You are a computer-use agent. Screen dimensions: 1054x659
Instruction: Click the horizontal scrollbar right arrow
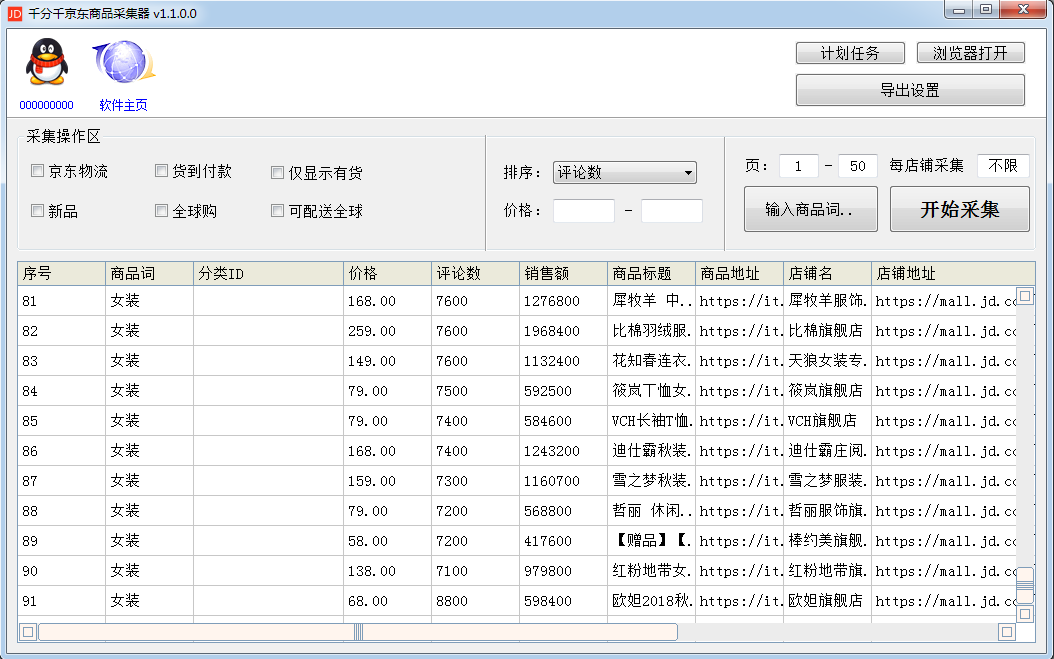coord(1006,632)
